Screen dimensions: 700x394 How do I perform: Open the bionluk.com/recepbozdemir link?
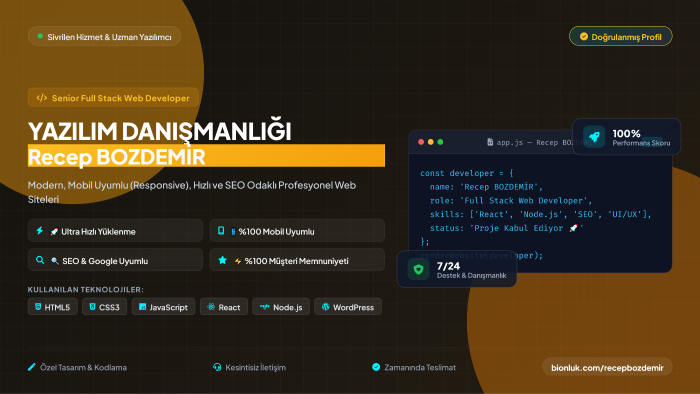tap(607, 367)
